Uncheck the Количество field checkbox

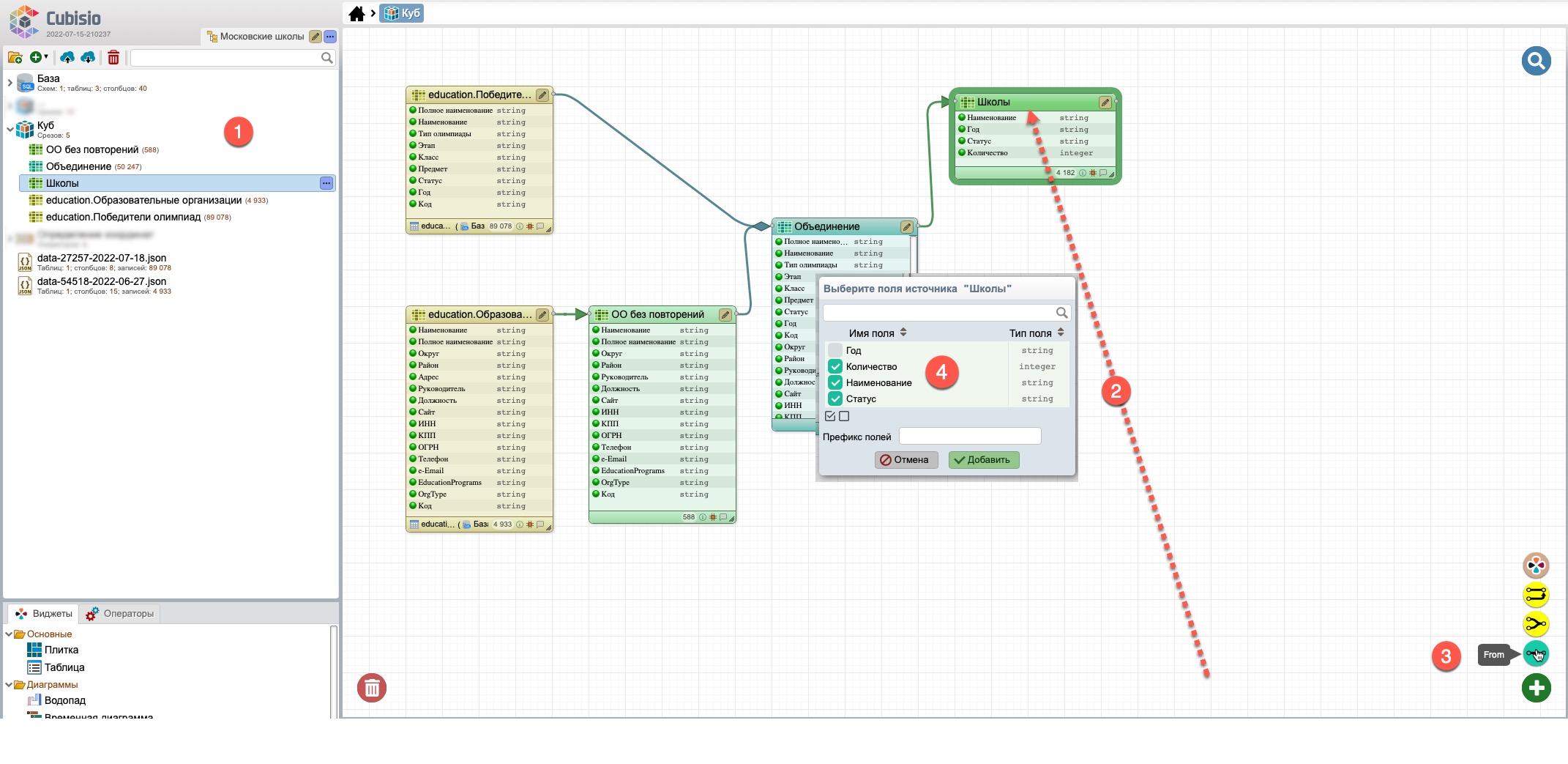tap(835, 366)
